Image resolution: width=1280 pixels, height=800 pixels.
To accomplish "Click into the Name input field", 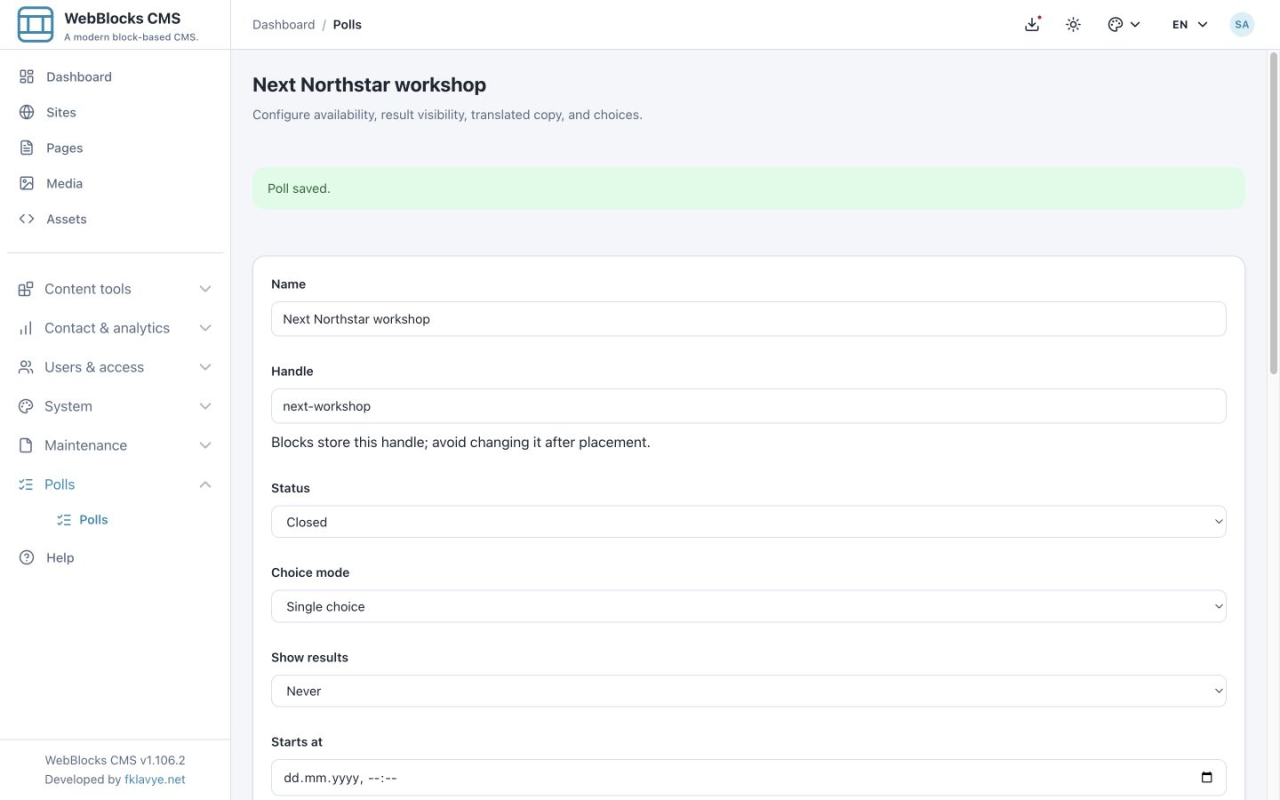I will coord(748,319).
